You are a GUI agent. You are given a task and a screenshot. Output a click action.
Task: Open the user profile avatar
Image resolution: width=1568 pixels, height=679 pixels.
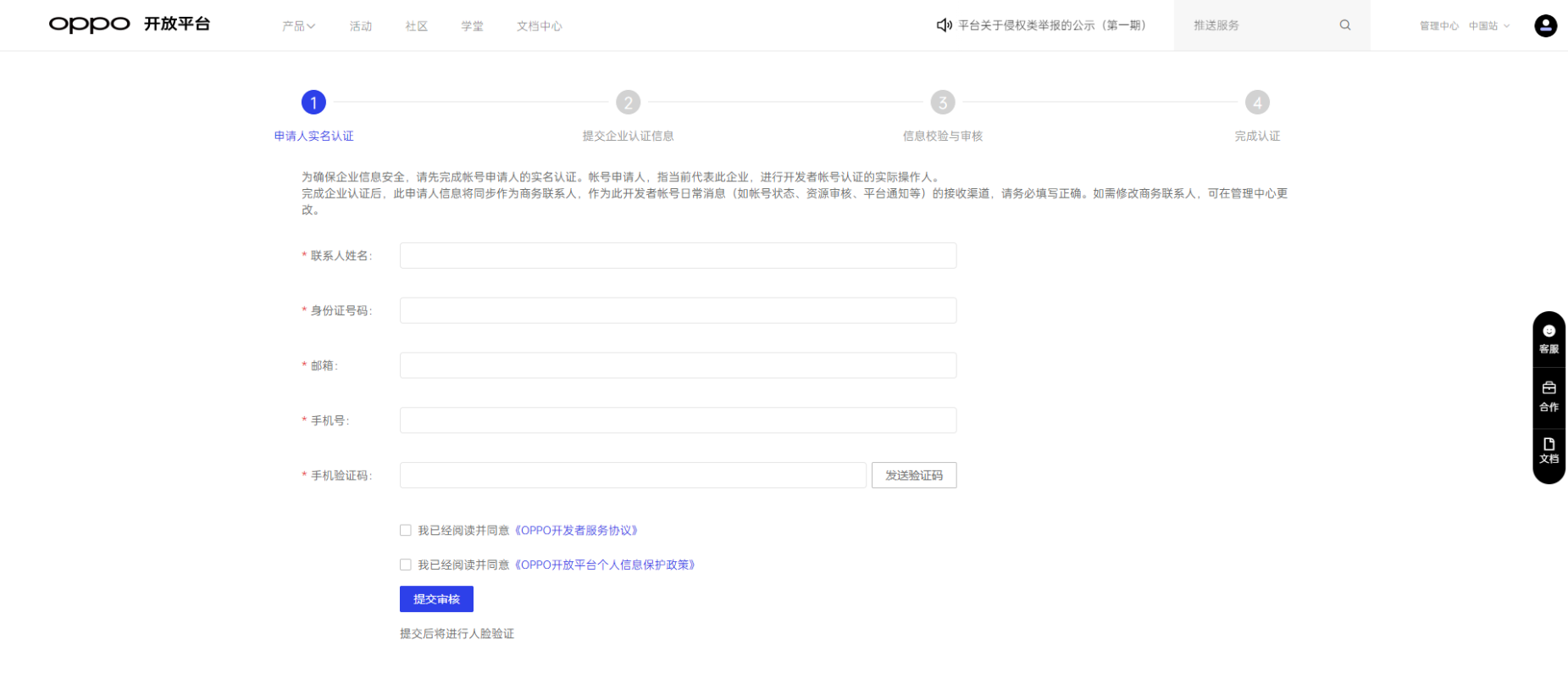(1545, 25)
